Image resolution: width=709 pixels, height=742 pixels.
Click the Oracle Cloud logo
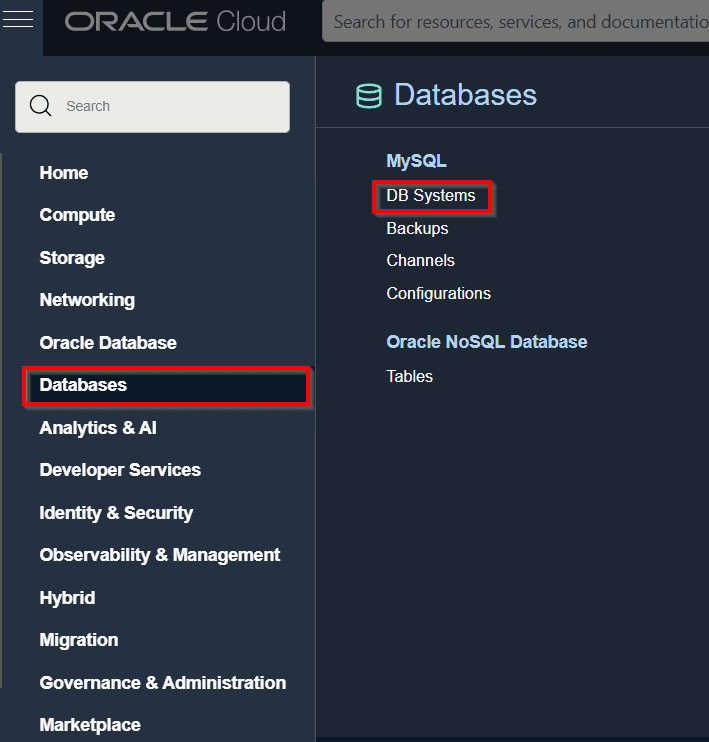[x=175, y=22]
